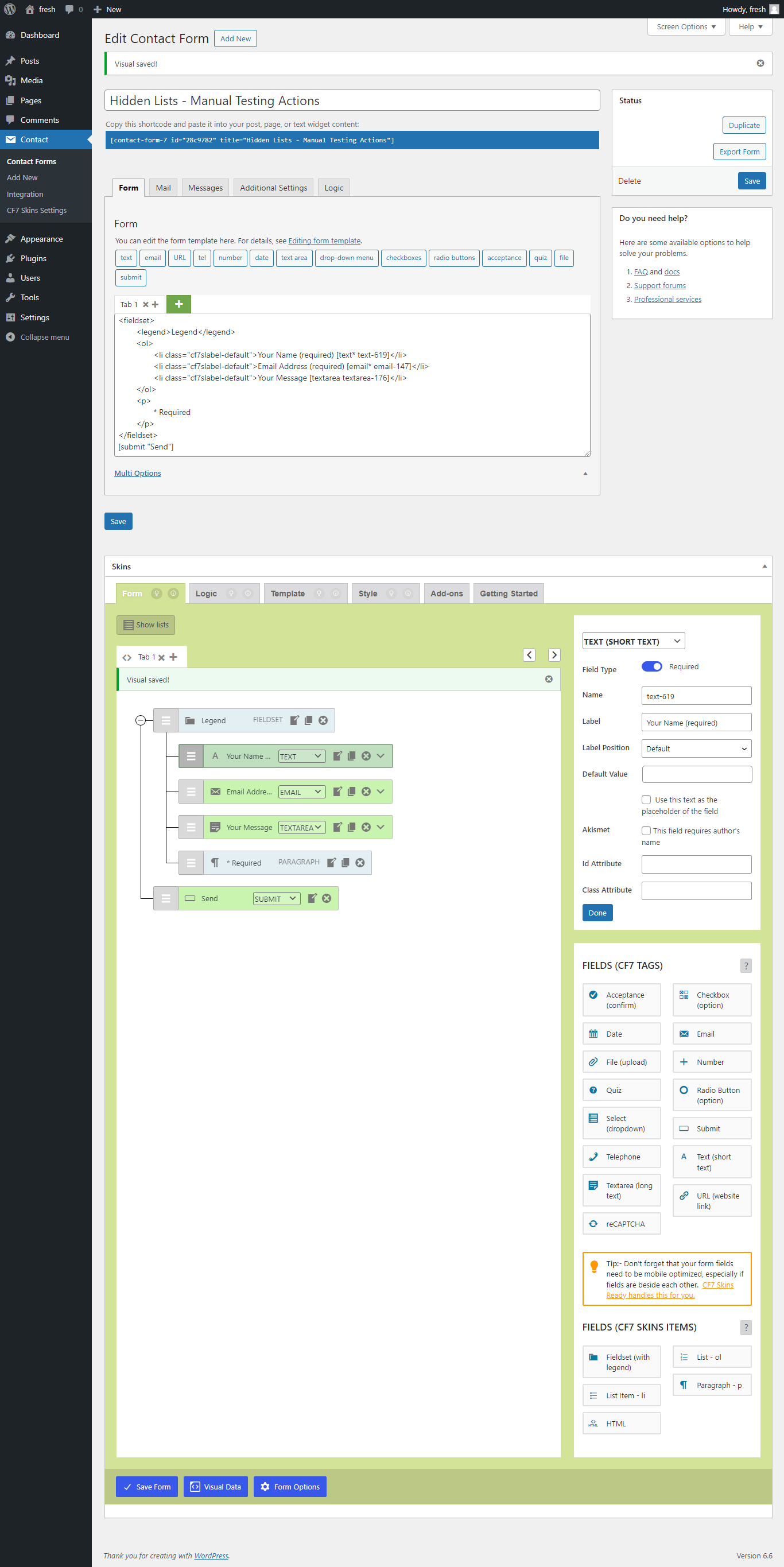Image resolution: width=784 pixels, height=1567 pixels.
Task: Edit the Legend fieldset item
Action: pos(294,720)
